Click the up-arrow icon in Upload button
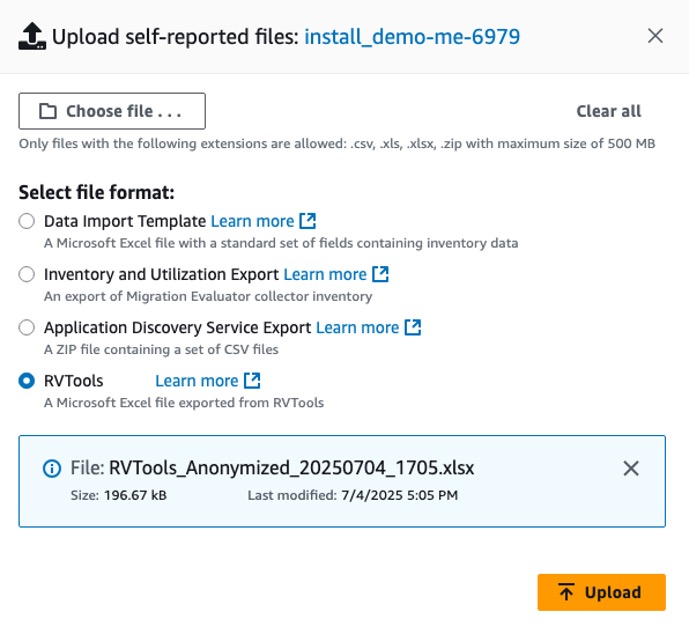This screenshot has width=689, height=634. 566,592
